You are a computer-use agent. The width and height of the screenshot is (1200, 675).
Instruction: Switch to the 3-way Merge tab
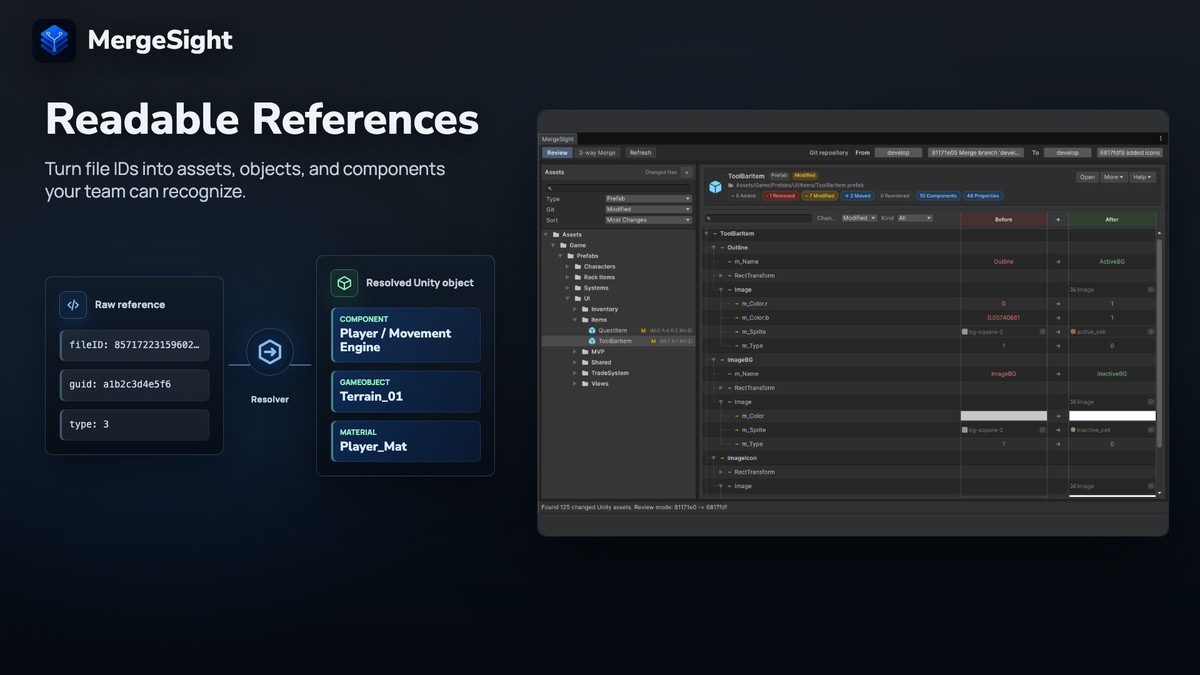597,153
